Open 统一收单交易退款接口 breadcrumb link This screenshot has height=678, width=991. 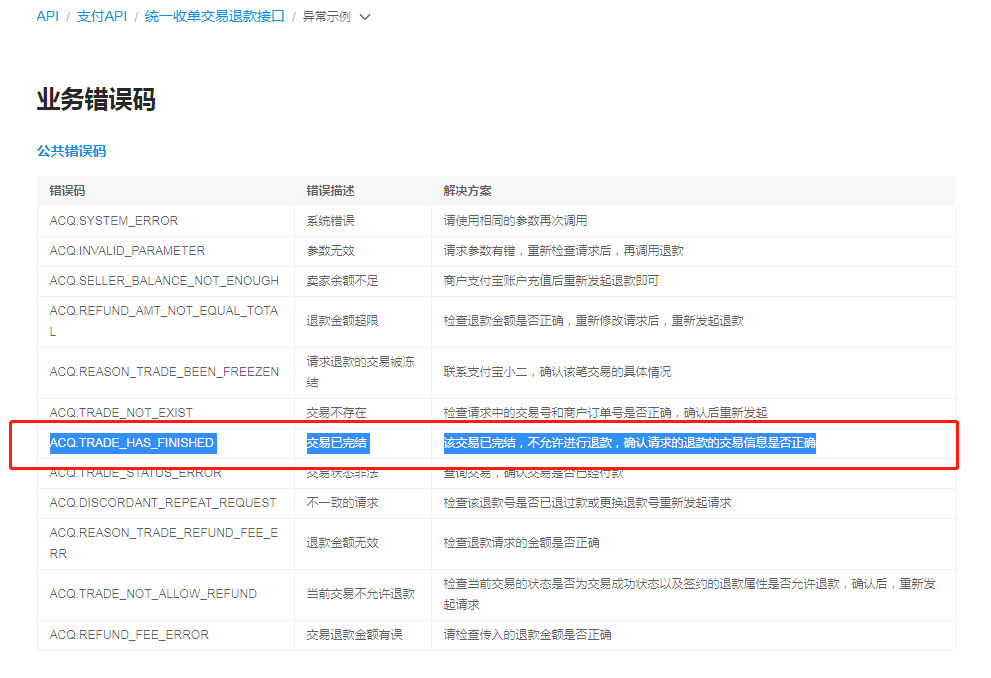[214, 16]
